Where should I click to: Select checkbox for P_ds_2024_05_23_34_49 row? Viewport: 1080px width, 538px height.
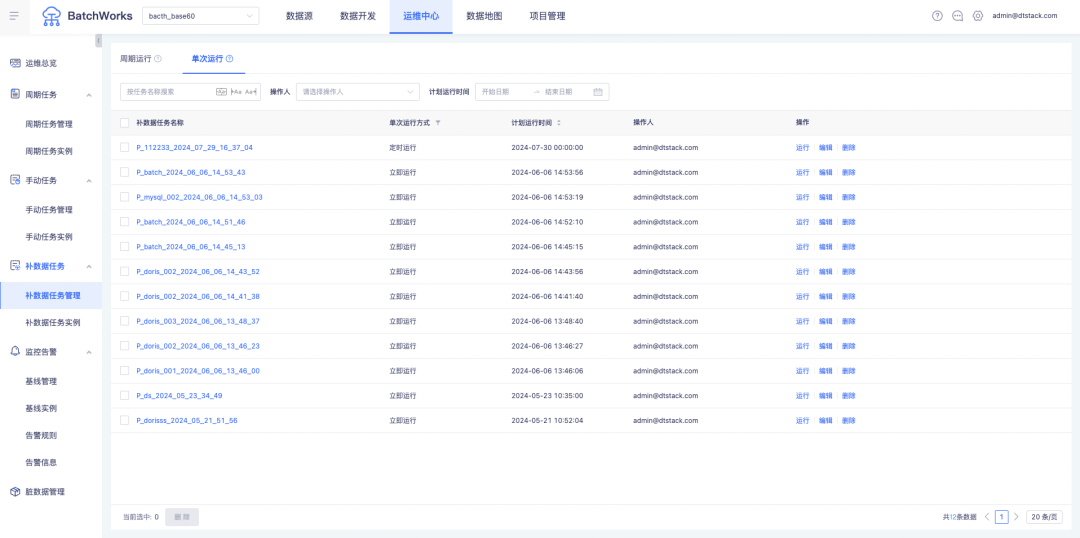click(x=124, y=396)
